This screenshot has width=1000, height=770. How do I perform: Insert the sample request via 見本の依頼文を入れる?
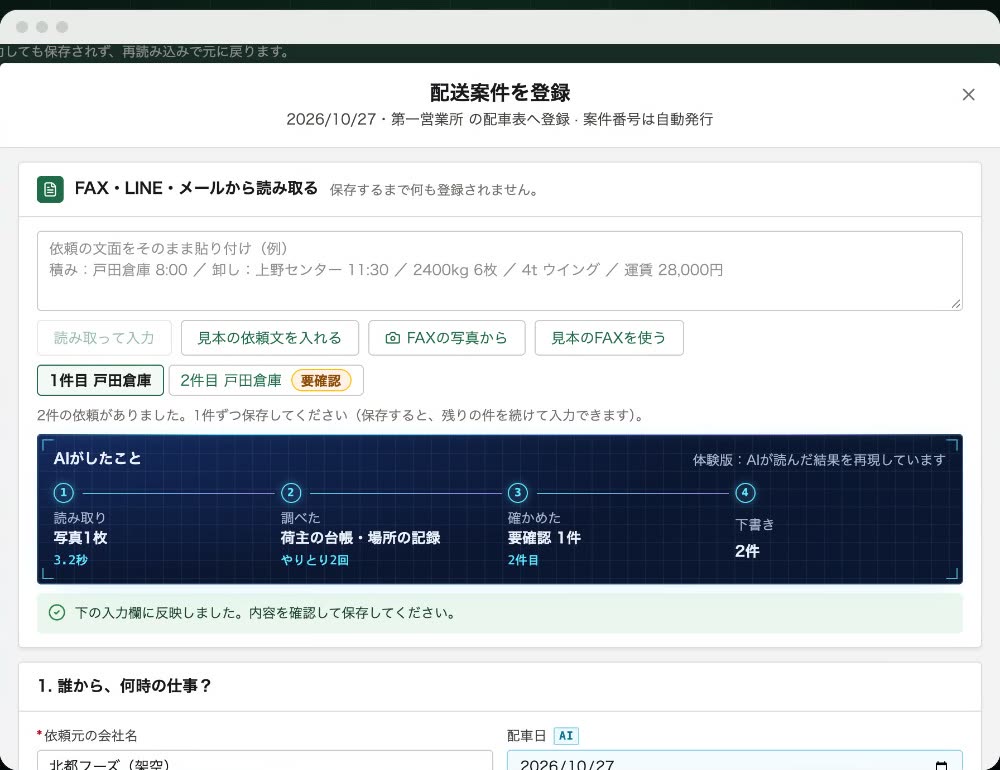point(270,337)
